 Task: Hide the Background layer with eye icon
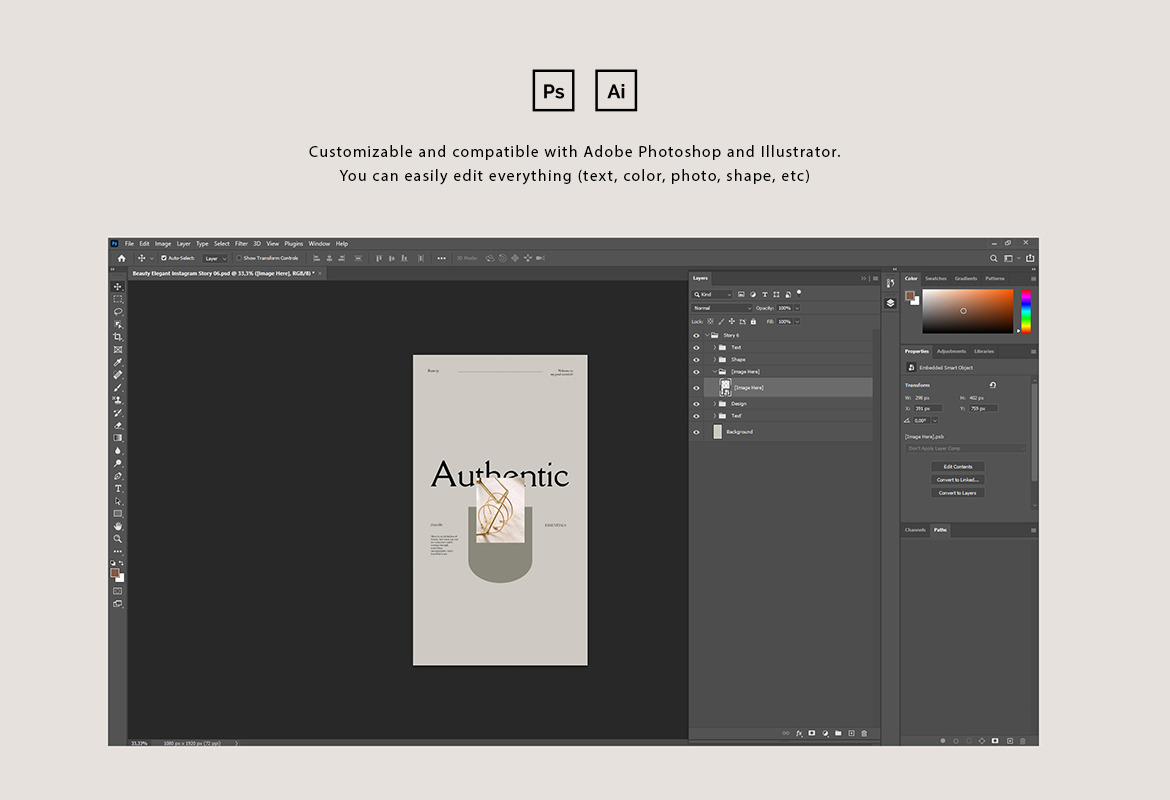coord(696,432)
